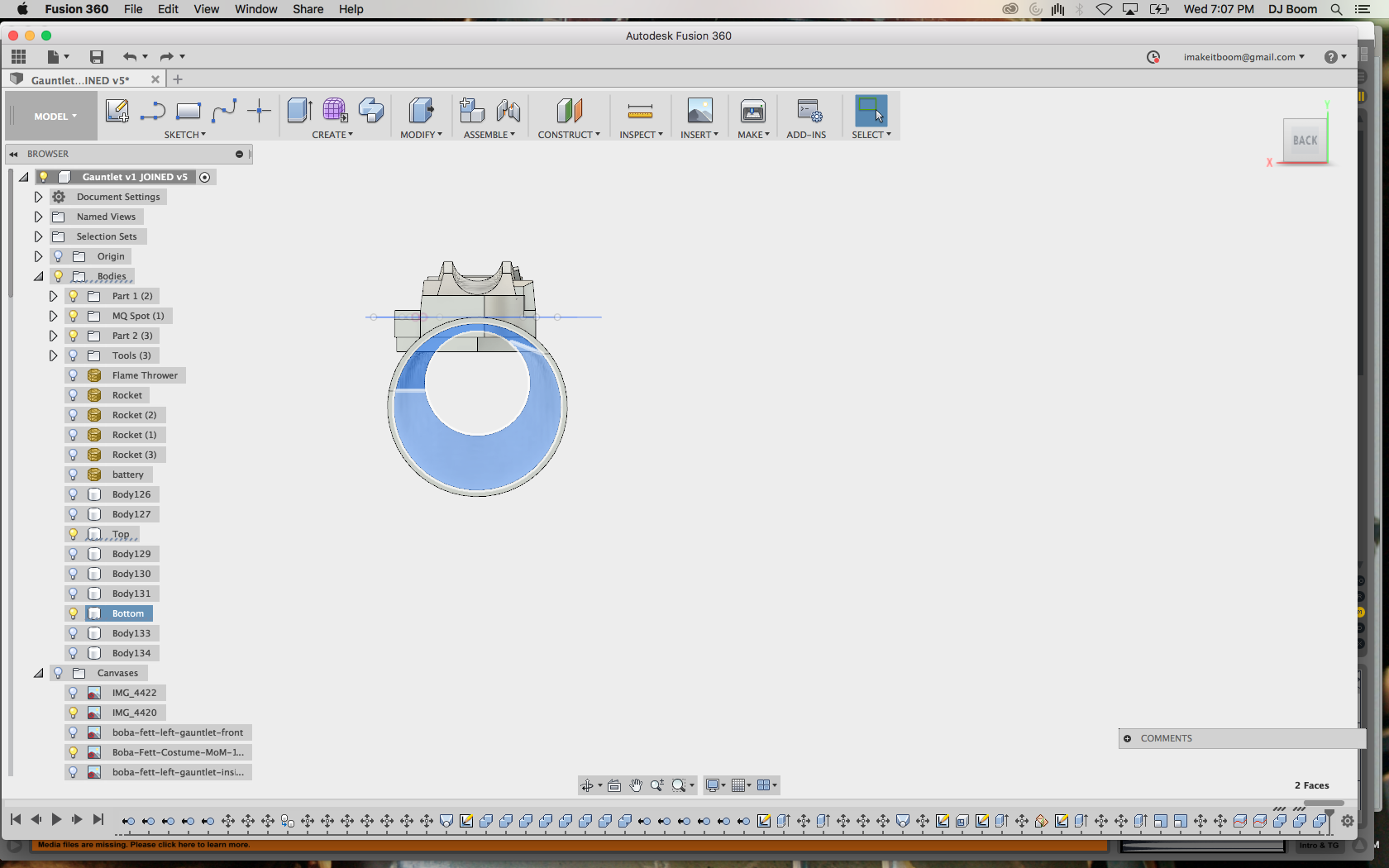This screenshot has width=1389, height=868.
Task: Click the Measure inspect icon
Action: [x=640, y=111]
